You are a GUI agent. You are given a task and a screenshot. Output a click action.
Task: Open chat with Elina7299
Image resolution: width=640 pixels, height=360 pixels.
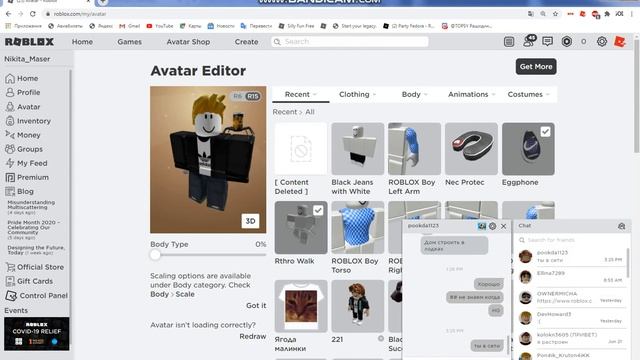(x=570, y=277)
